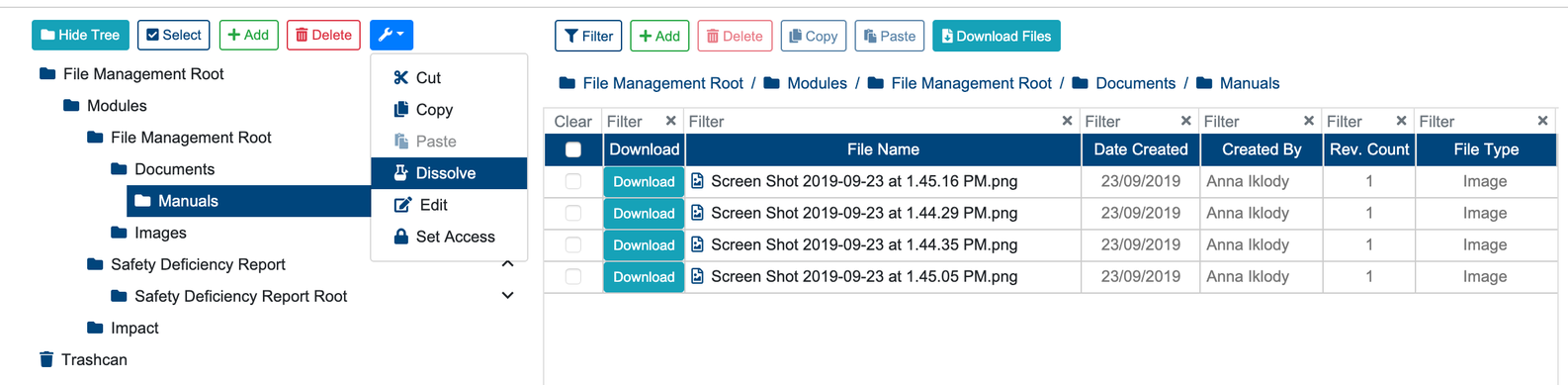Select File Management Root at top of tree

tap(143, 73)
